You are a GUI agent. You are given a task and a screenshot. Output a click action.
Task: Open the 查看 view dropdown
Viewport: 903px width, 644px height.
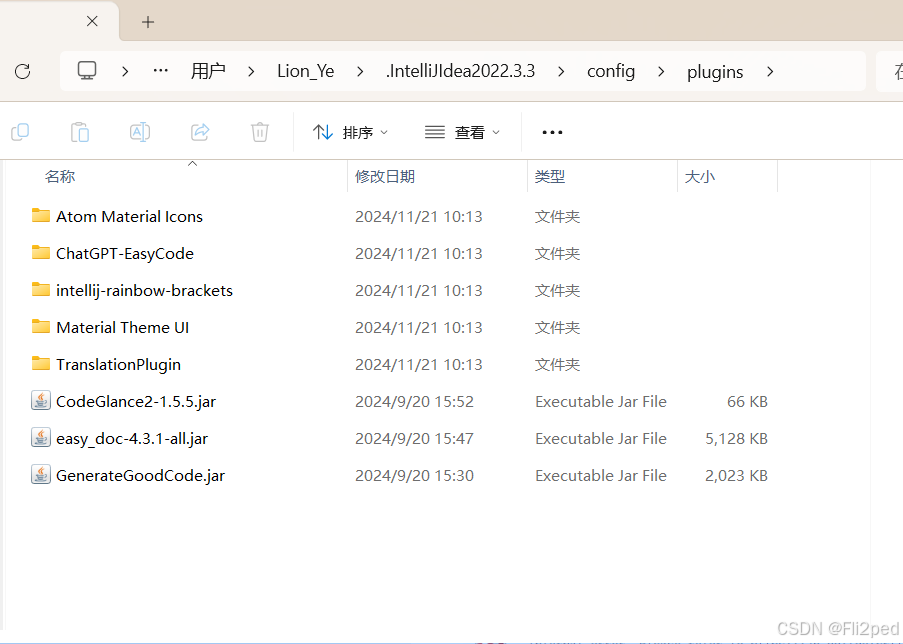coord(462,132)
